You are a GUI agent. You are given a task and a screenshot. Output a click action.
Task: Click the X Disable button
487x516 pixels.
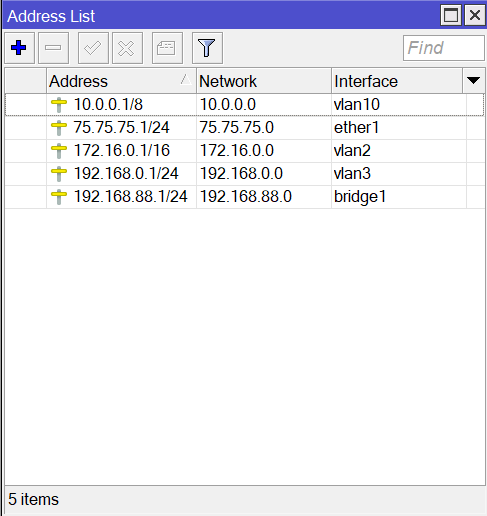(127, 48)
